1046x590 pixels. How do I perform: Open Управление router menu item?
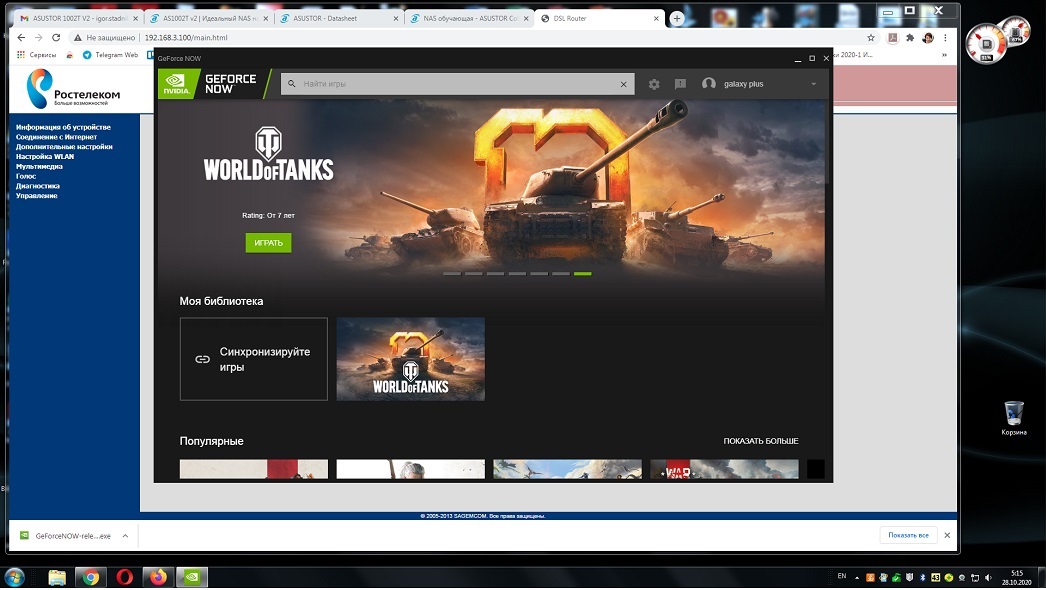point(37,196)
